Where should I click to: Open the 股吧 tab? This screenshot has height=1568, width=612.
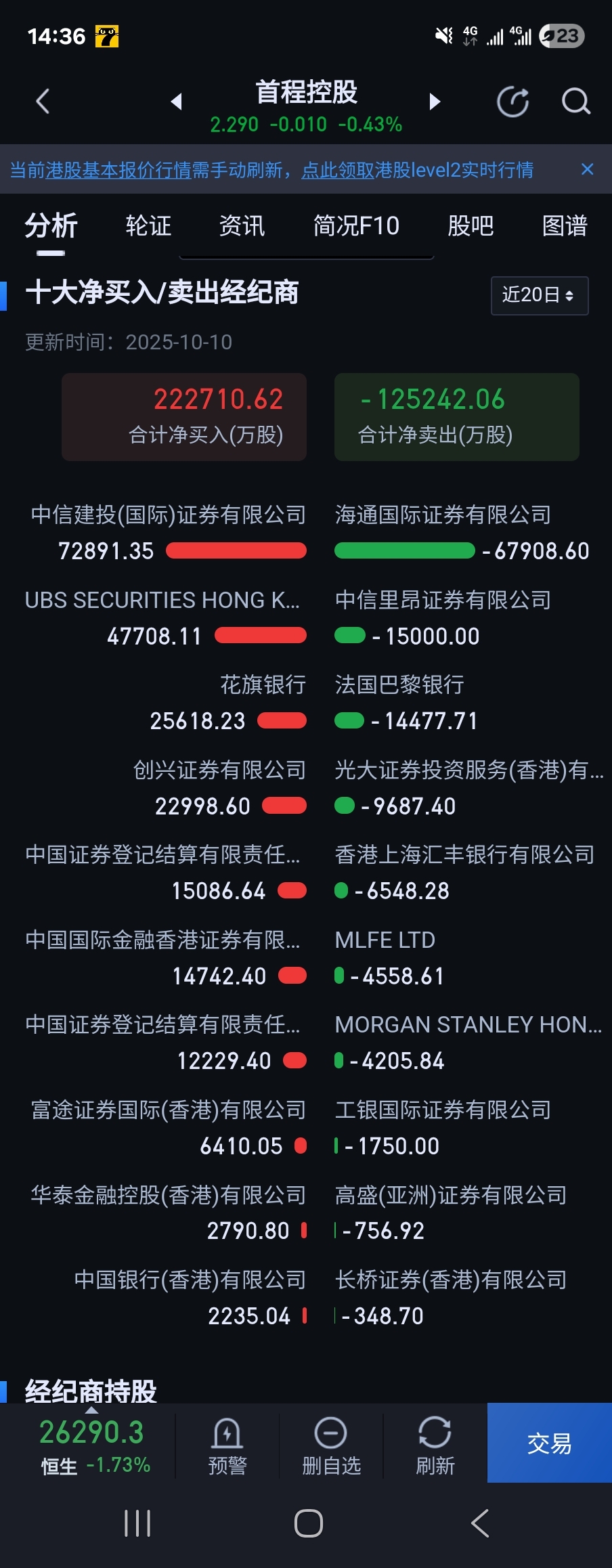[x=471, y=226]
